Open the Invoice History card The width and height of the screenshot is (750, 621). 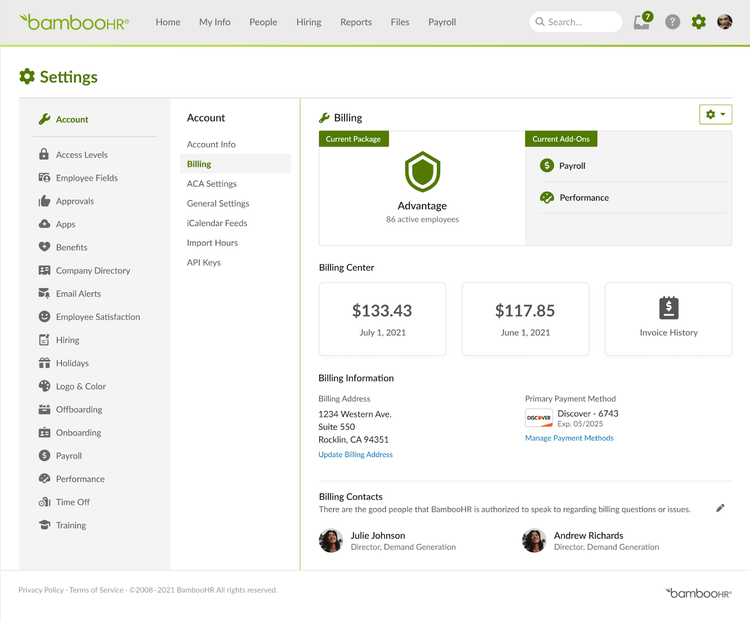668,319
